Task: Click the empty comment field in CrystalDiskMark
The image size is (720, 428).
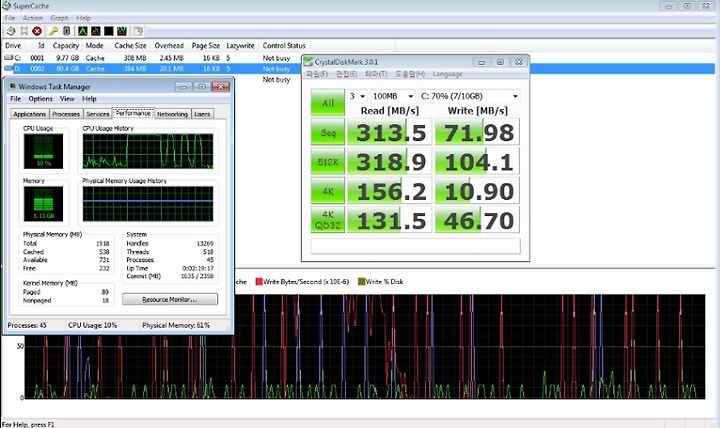Action: coord(416,246)
